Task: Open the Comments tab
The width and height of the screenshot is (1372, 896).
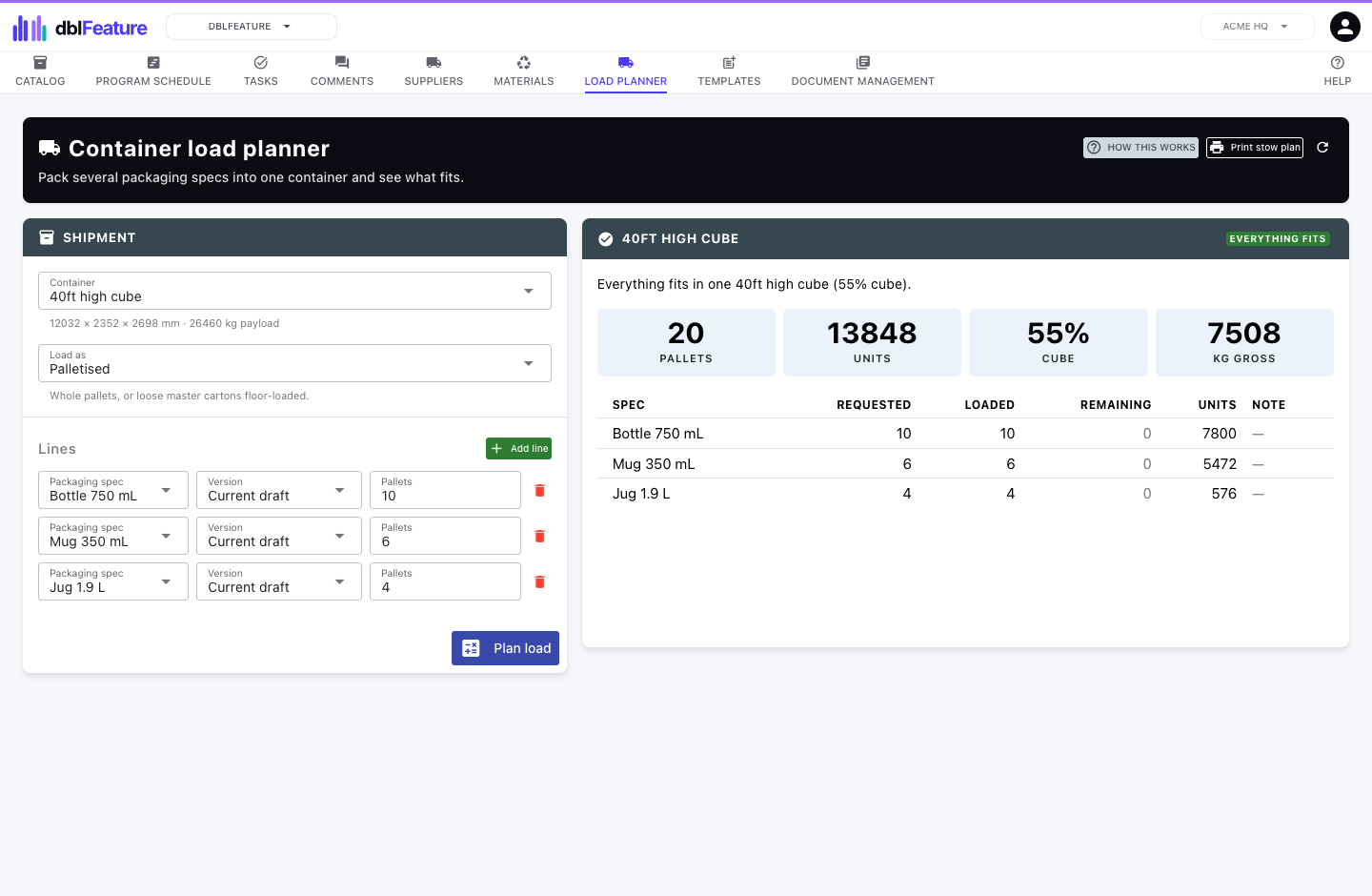Action: point(342,71)
